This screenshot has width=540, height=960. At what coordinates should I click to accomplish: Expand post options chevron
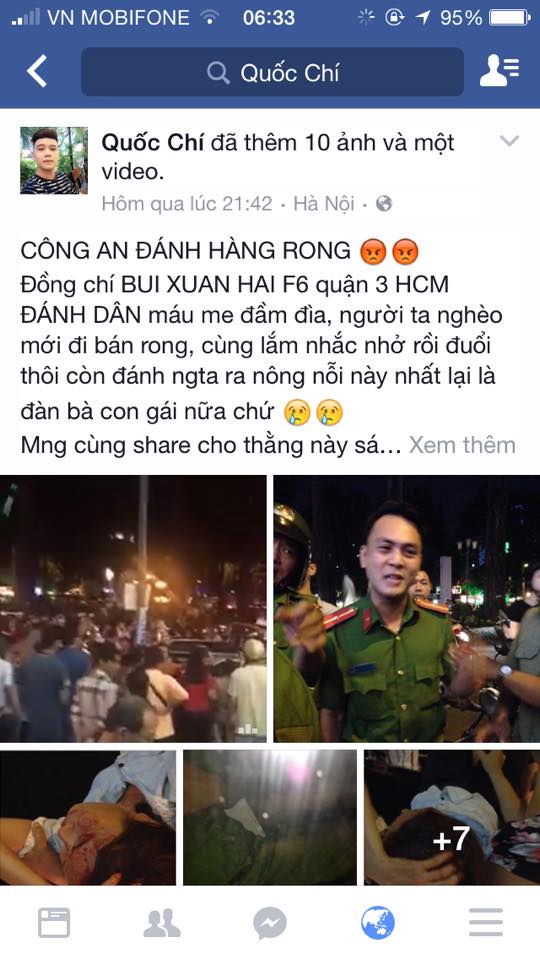pos(509,141)
